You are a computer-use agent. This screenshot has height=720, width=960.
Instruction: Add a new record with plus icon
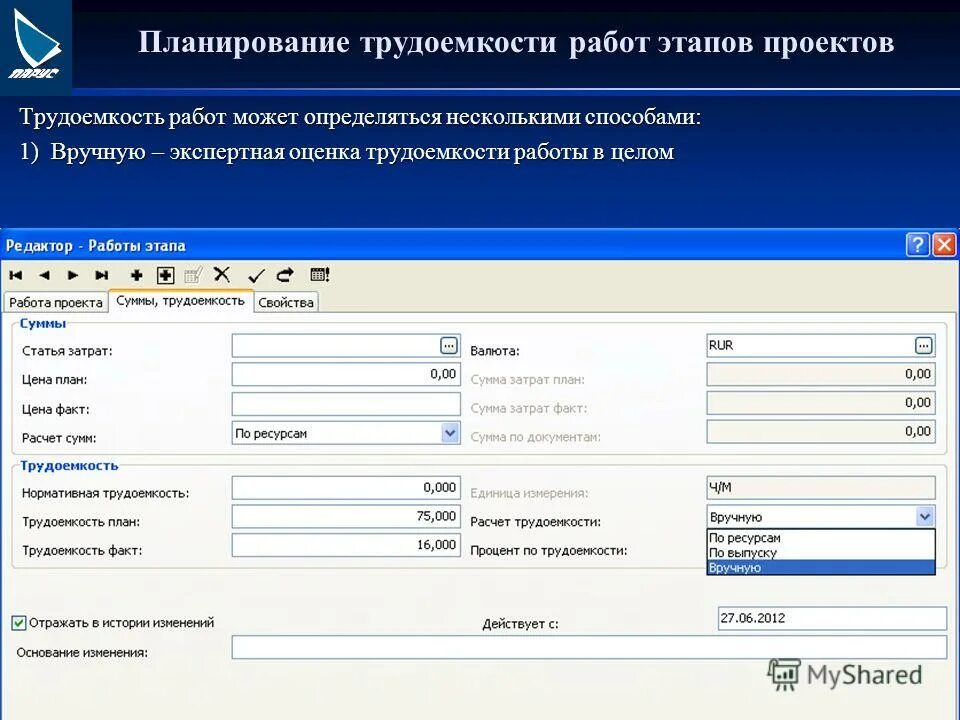coord(135,275)
